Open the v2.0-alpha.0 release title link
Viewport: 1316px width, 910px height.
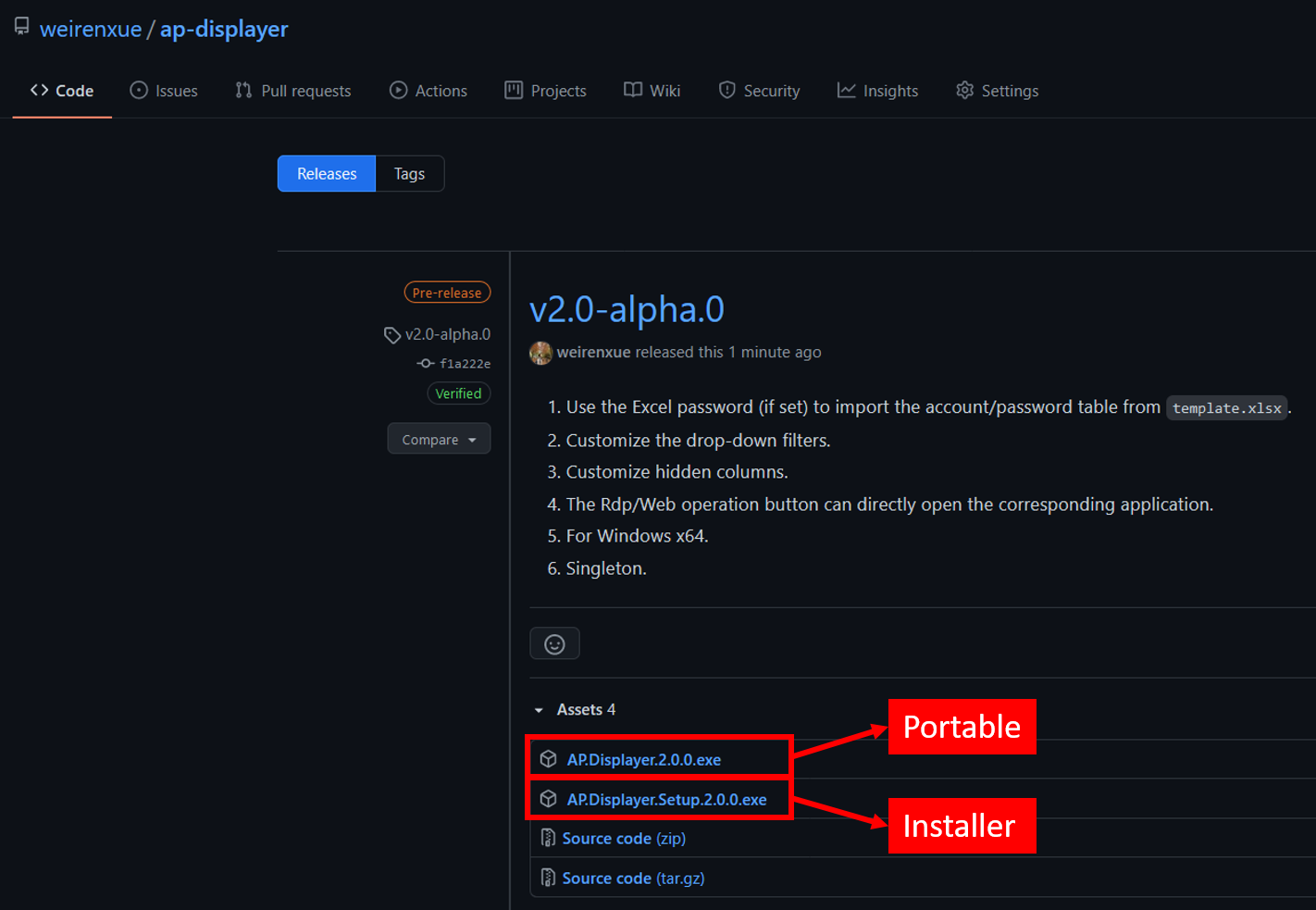point(627,309)
